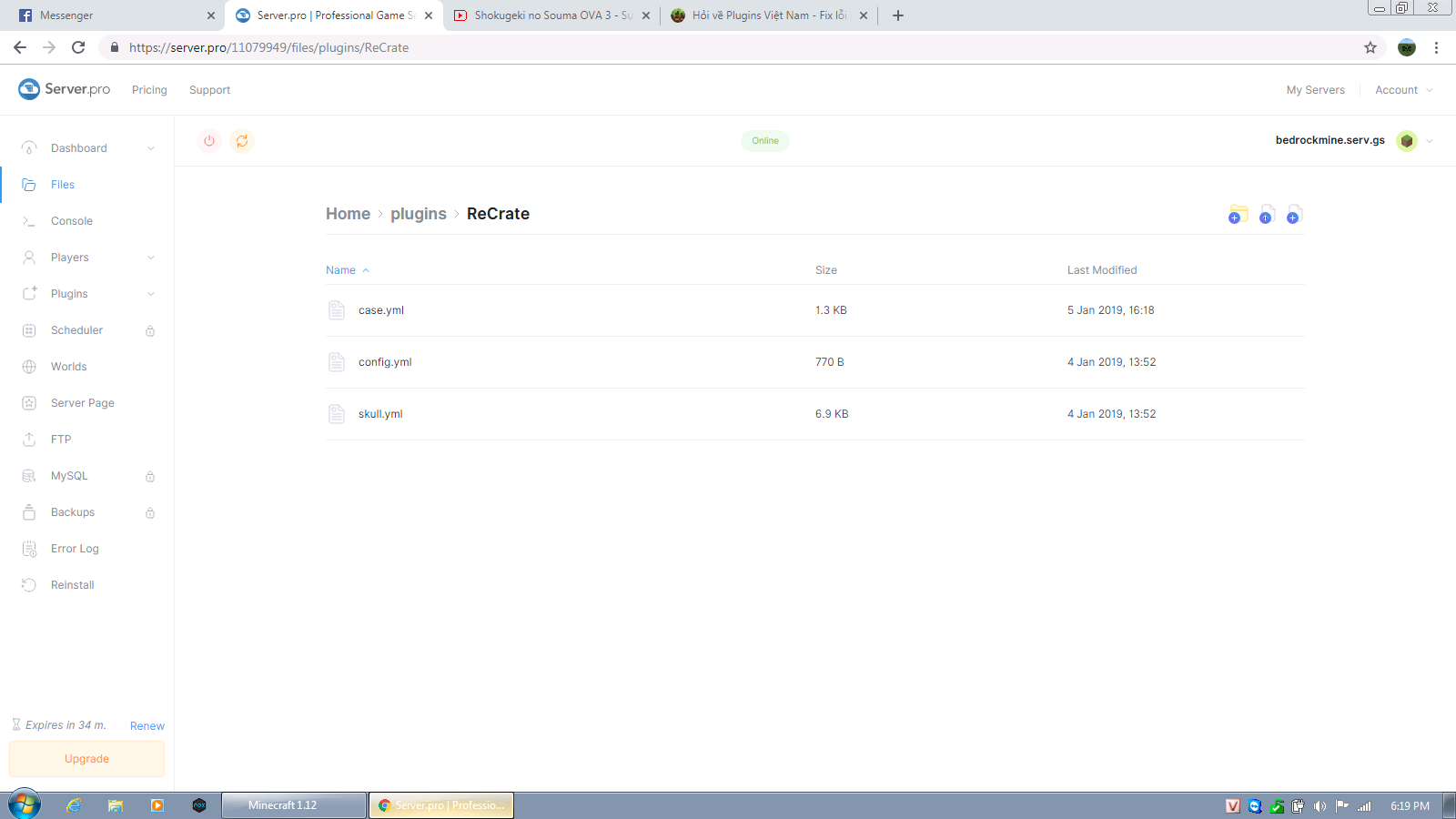Click the browser forward arrow
1456x819 pixels.
pyautogui.click(x=49, y=47)
